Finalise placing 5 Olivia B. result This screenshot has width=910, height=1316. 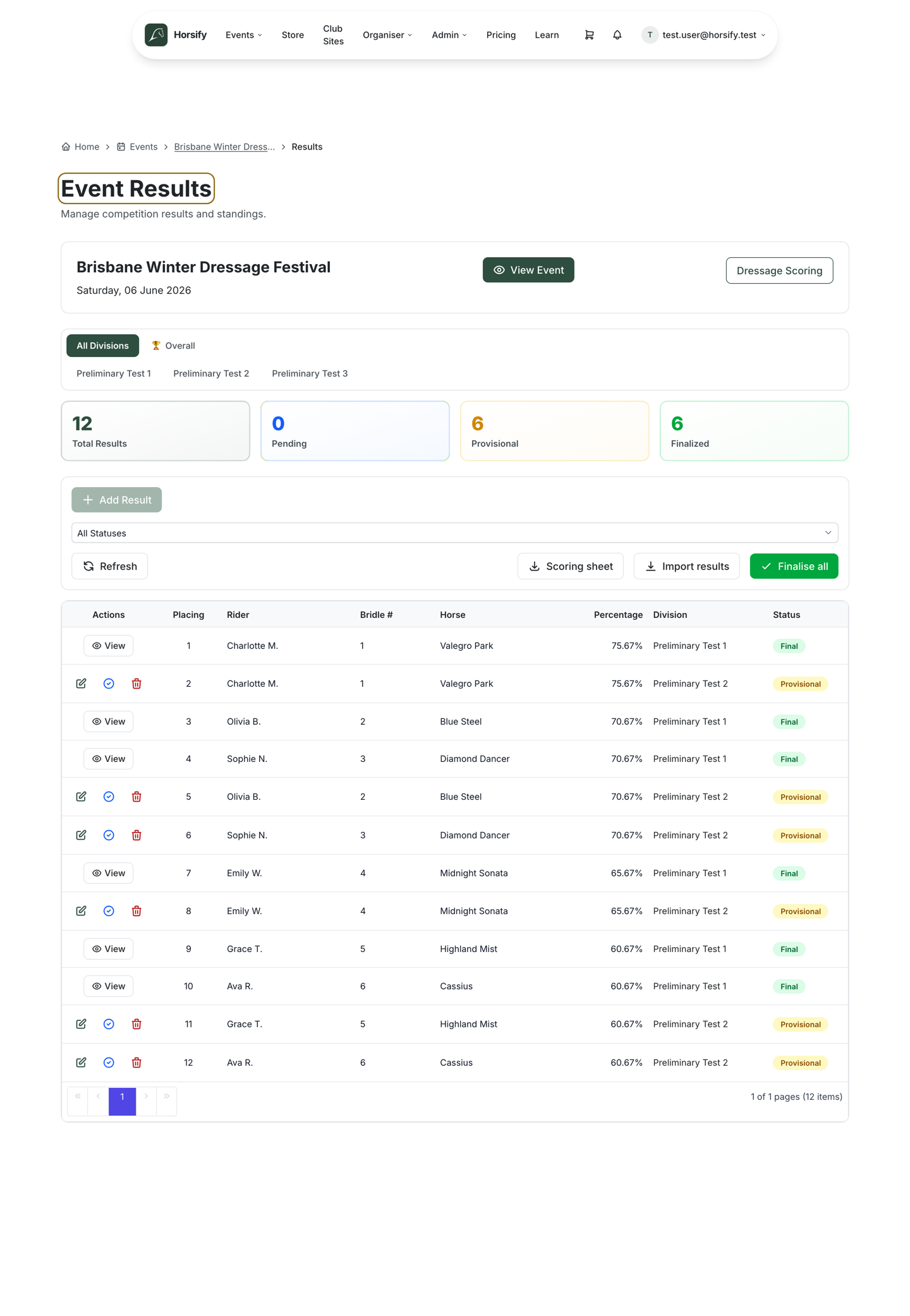[x=109, y=797]
